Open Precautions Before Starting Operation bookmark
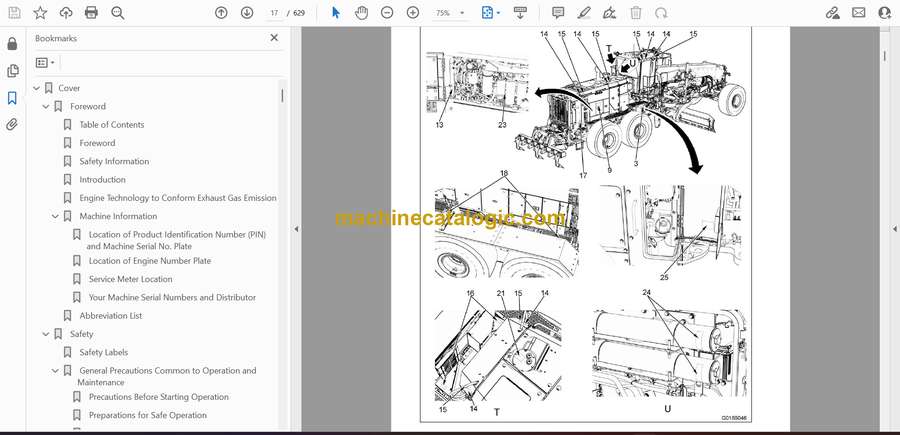Screen dimensions: 900x435 pyautogui.click(x=158, y=397)
